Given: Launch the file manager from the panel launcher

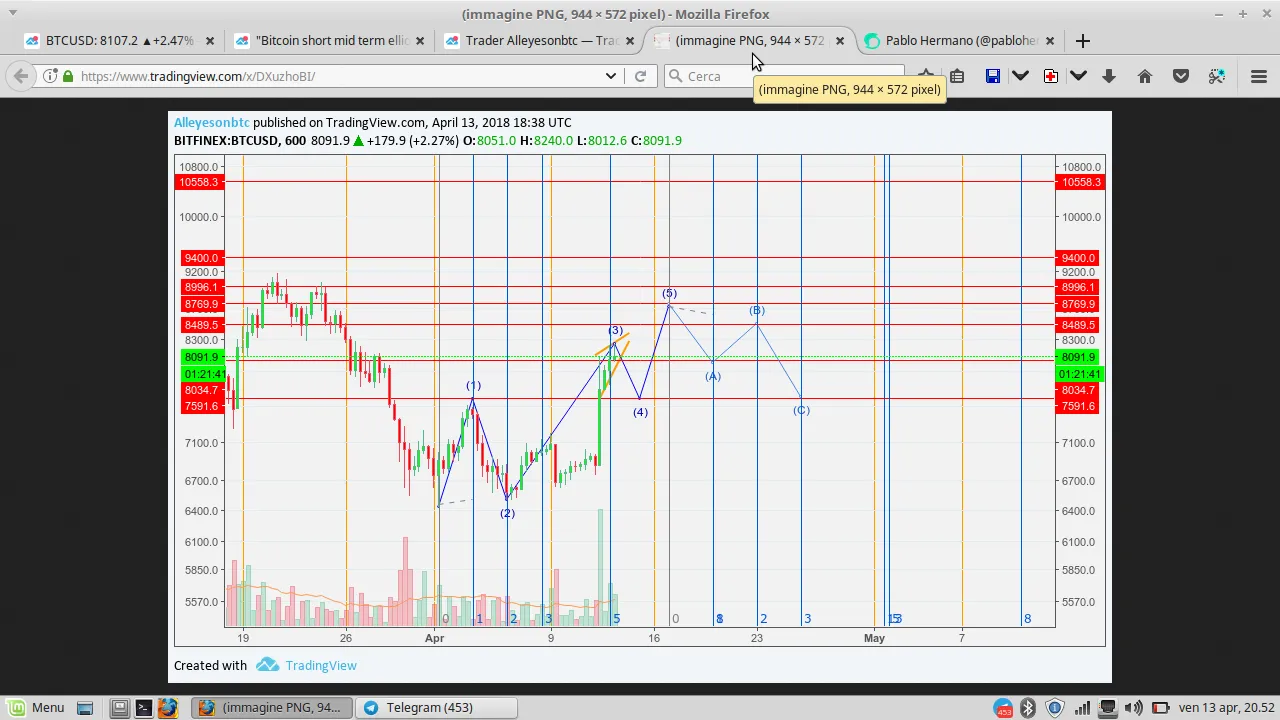Looking at the screenshot, I should tap(119, 708).
